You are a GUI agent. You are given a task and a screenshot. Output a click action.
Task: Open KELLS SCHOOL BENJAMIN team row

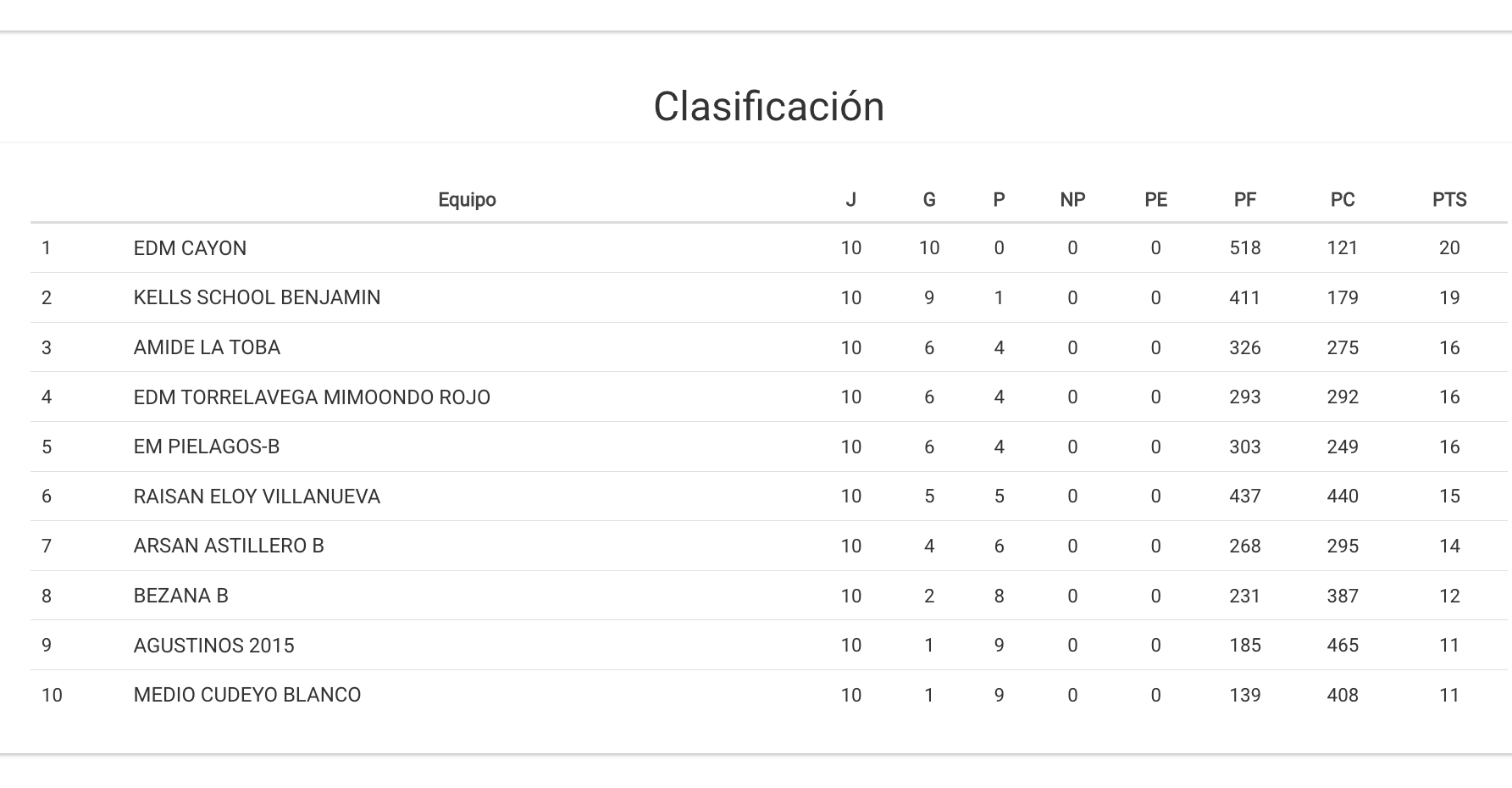257,297
